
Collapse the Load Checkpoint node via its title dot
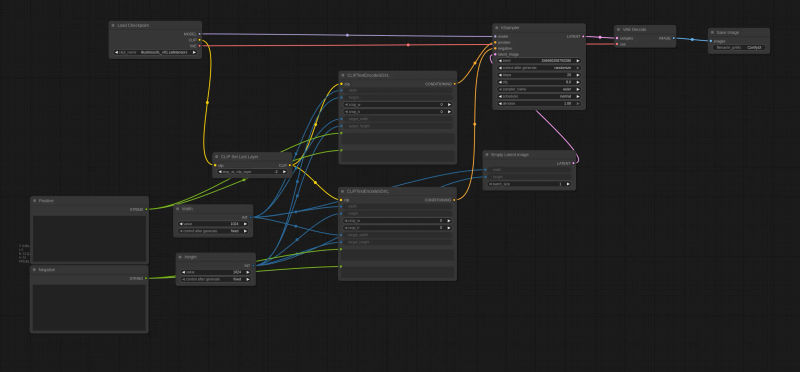113,25
